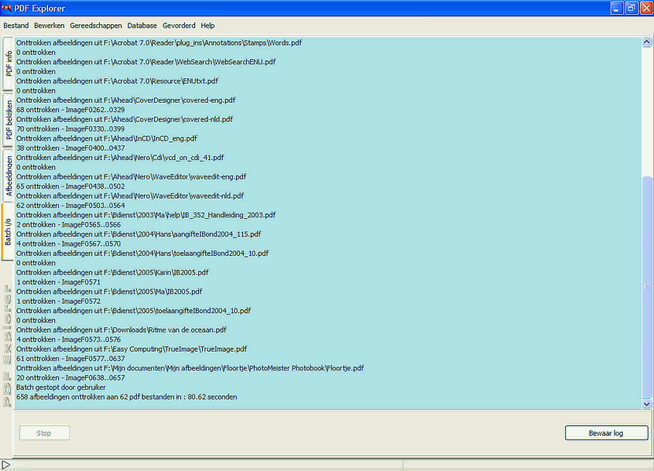Click the Bewaar log button
654x471 pixels.
coord(599,433)
